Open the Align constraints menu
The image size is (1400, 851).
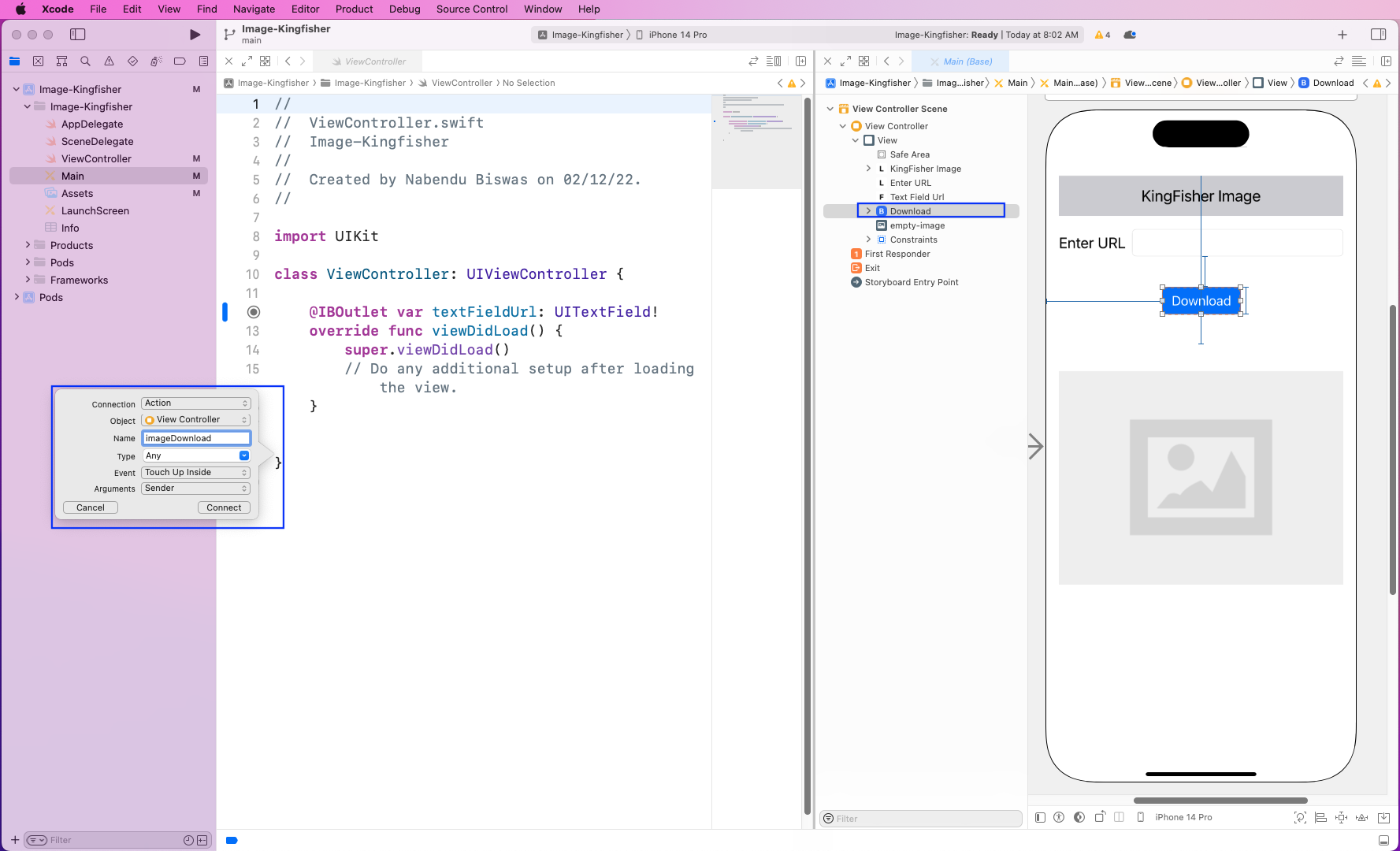[1321, 818]
